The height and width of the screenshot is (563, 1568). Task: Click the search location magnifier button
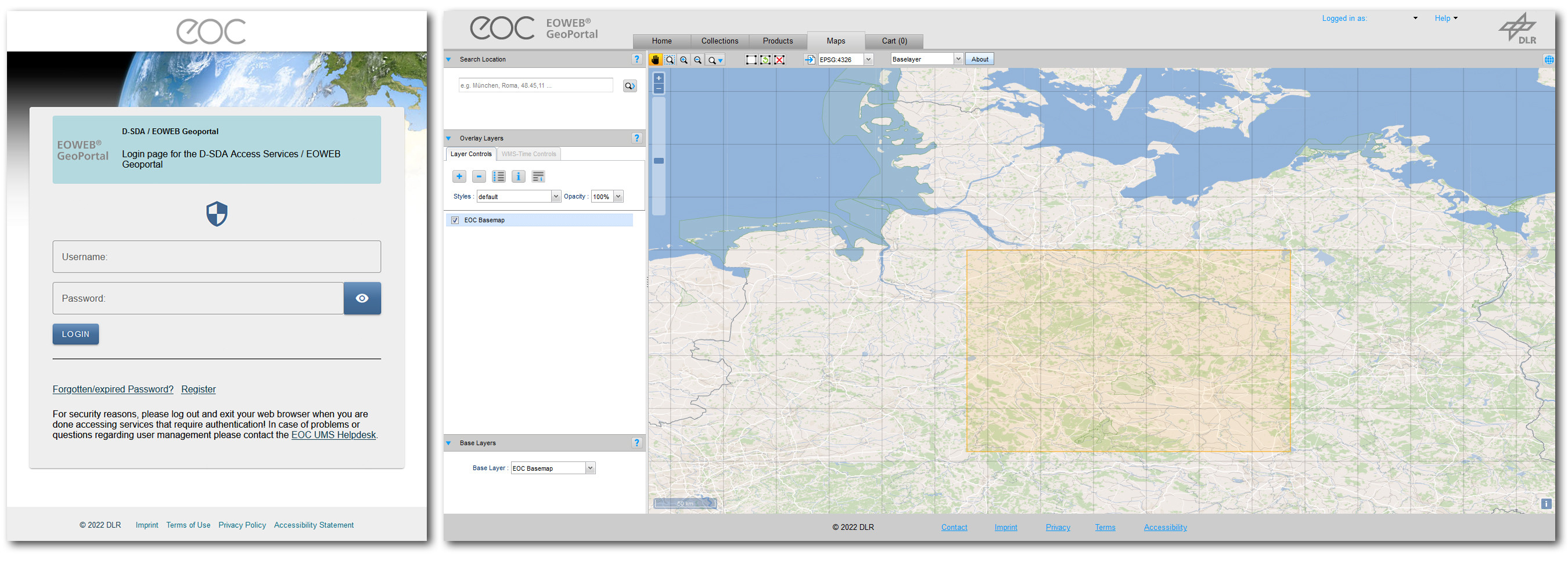(630, 86)
